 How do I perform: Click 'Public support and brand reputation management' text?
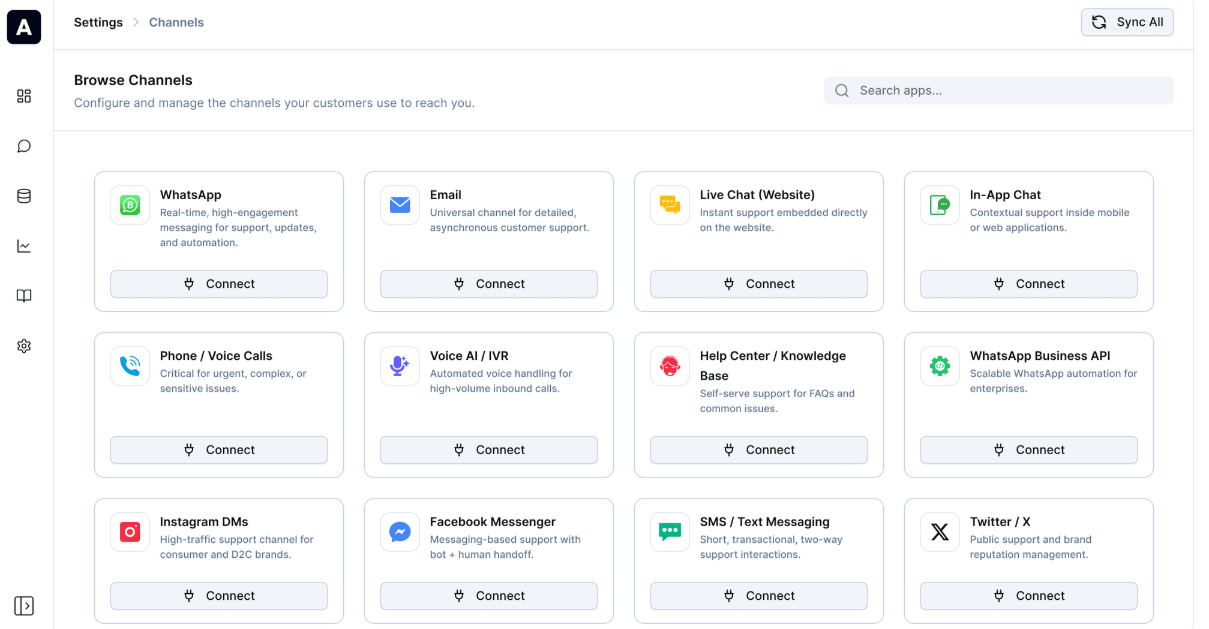pyautogui.click(x=1031, y=547)
